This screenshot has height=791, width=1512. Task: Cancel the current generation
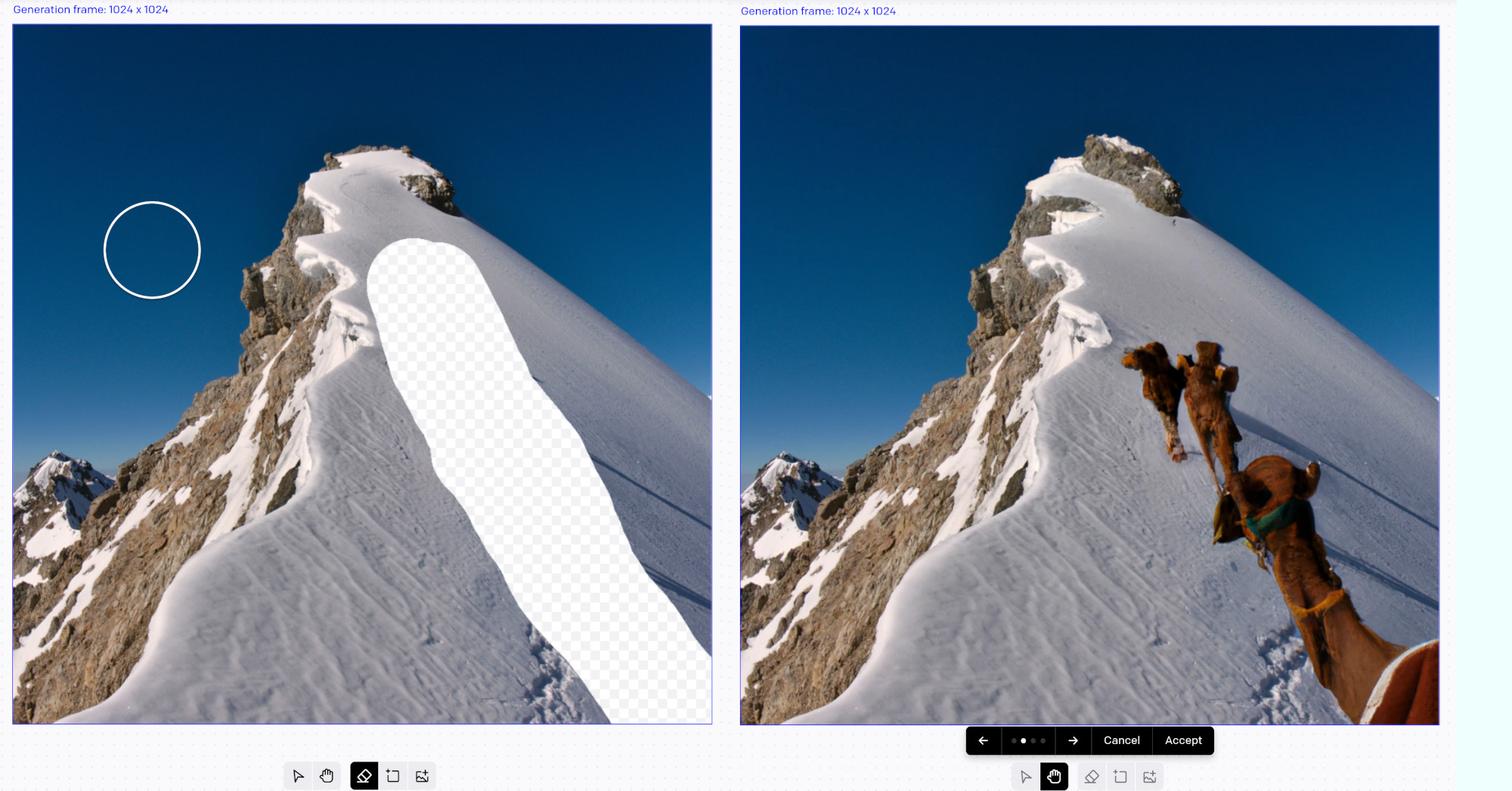[x=1121, y=740]
